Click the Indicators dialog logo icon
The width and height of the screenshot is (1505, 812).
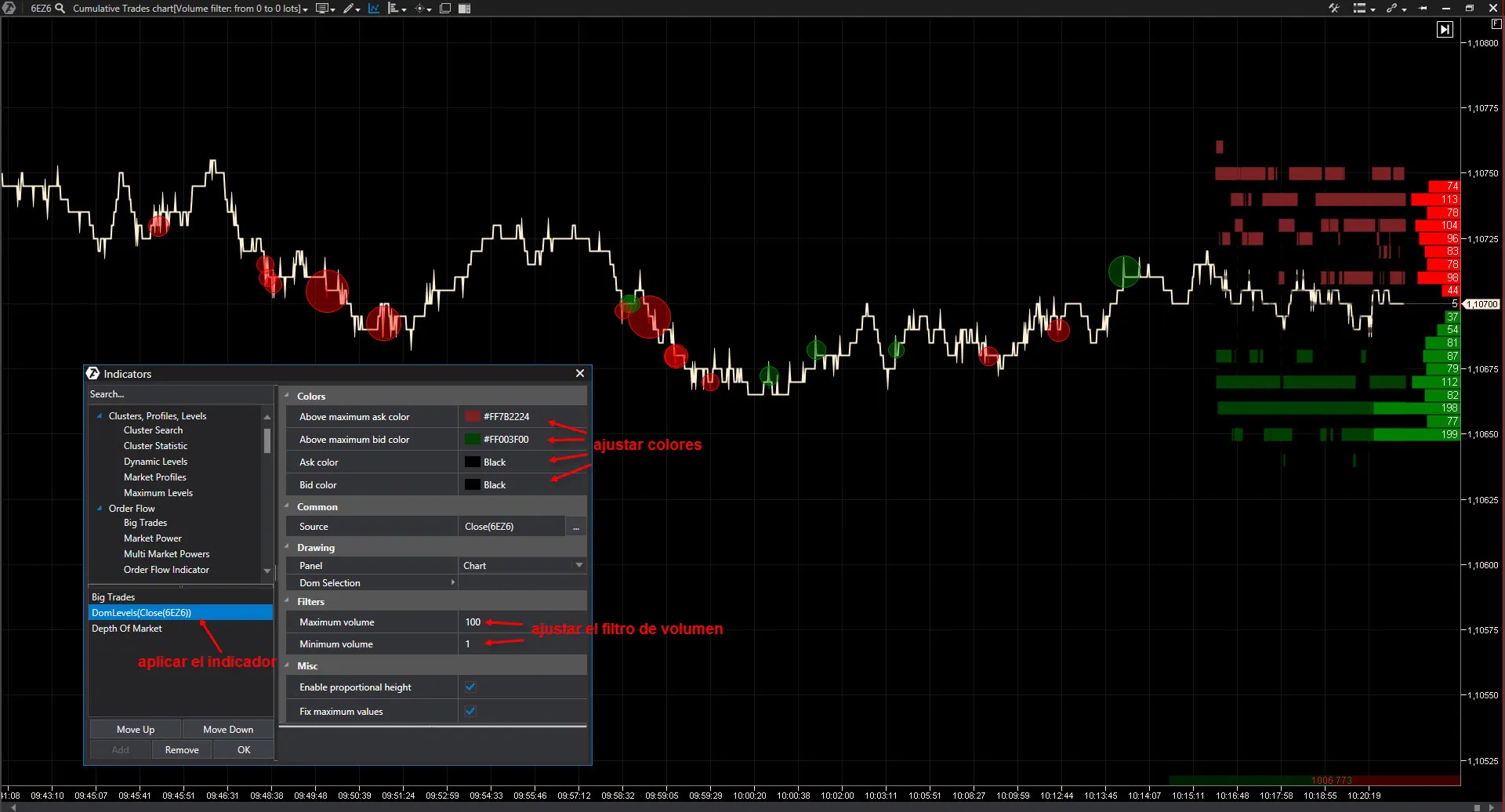click(92, 373)
